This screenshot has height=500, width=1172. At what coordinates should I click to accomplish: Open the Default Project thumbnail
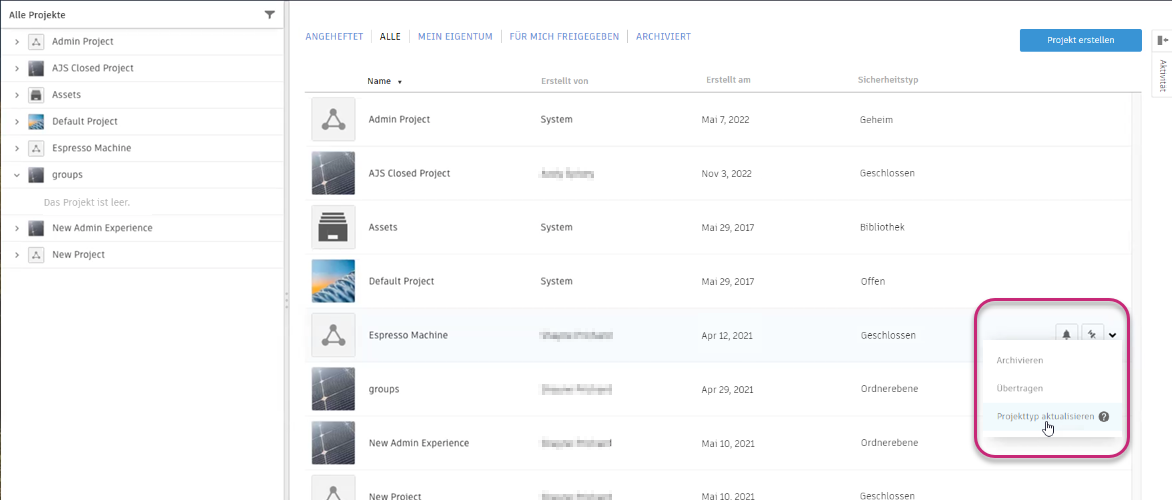tap(332, 281)
